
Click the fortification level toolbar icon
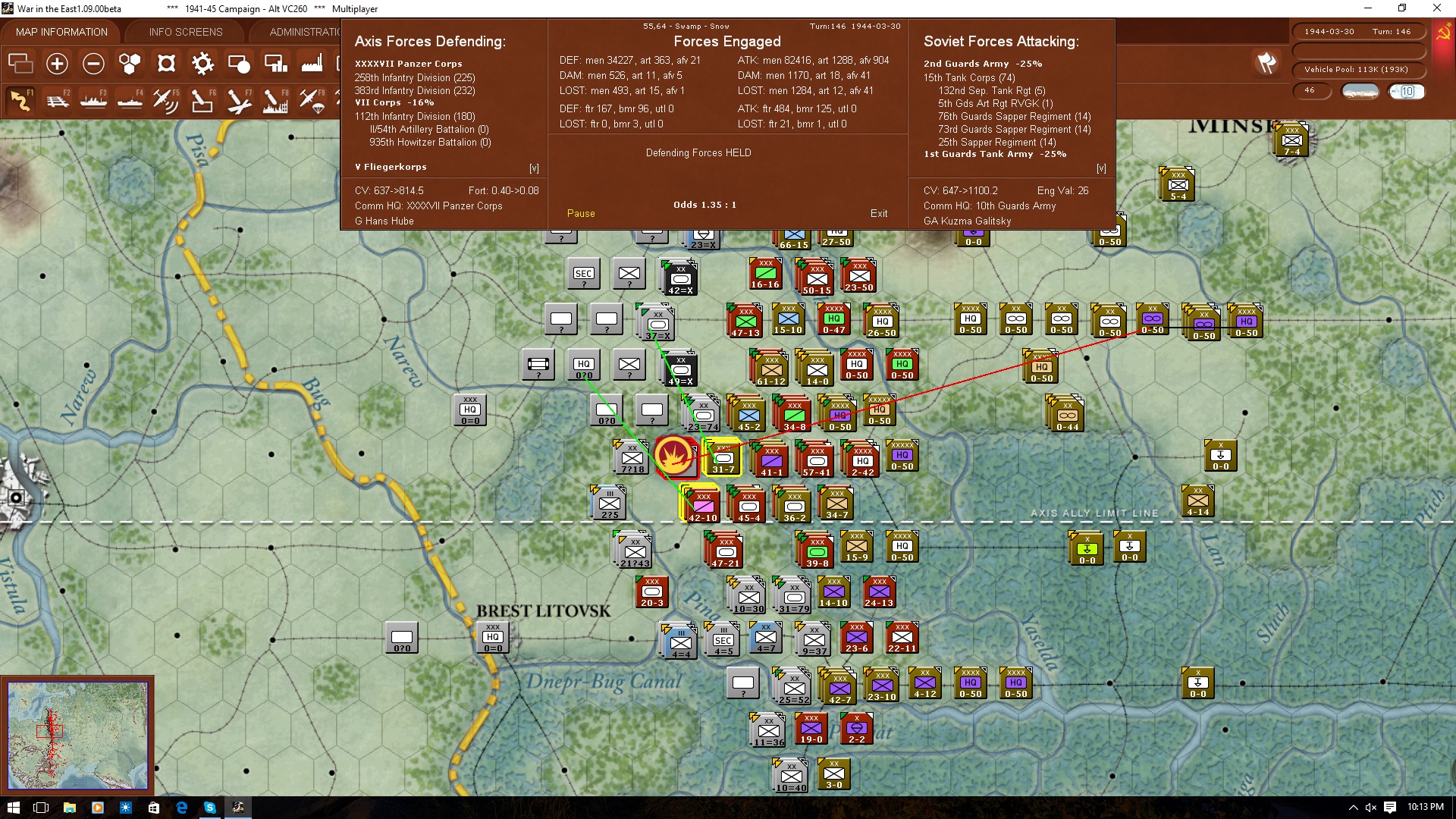166,64
